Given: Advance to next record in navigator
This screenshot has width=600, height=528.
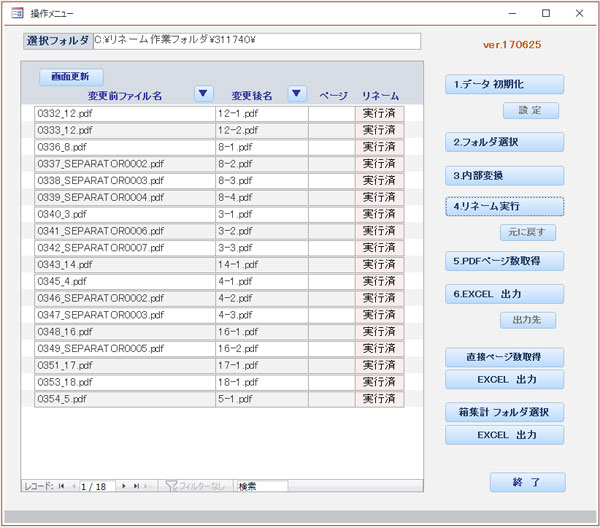Looking at the screenshot, I should [x=124, y=486].
